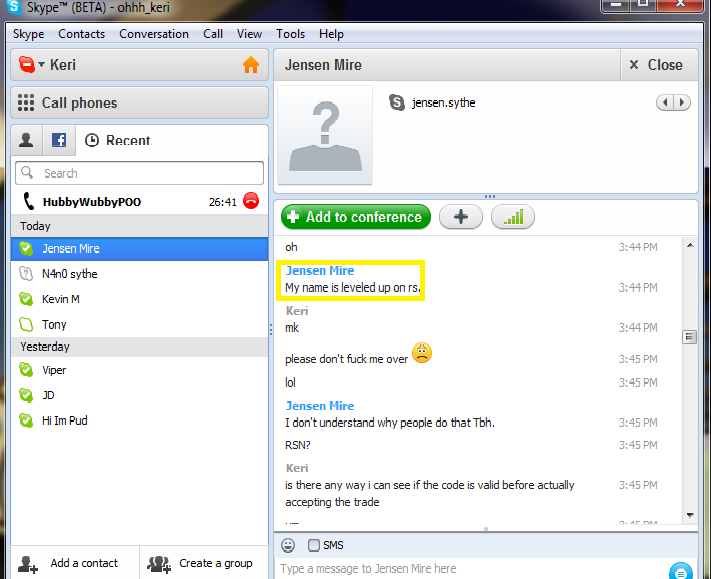
Task: Click the status icon beside Tony
Action: coord(26,324)
